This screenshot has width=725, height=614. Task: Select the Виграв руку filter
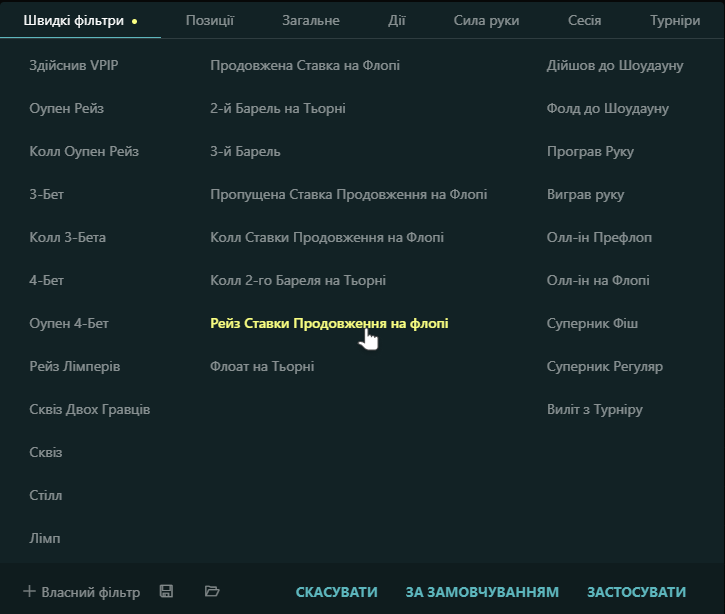585,194
